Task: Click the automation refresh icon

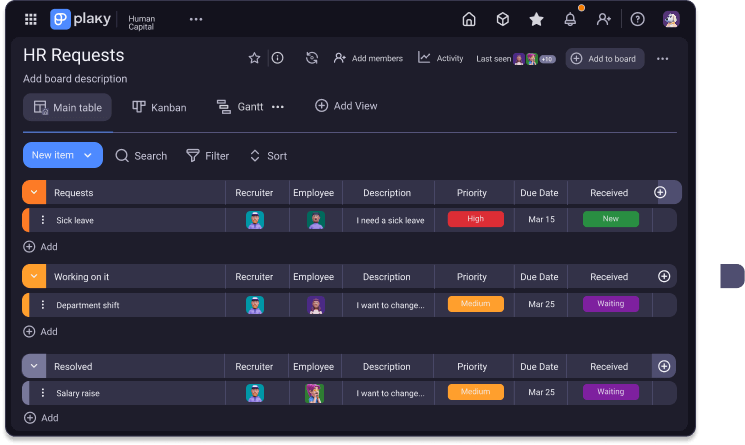Action: (x=312, y=58)
